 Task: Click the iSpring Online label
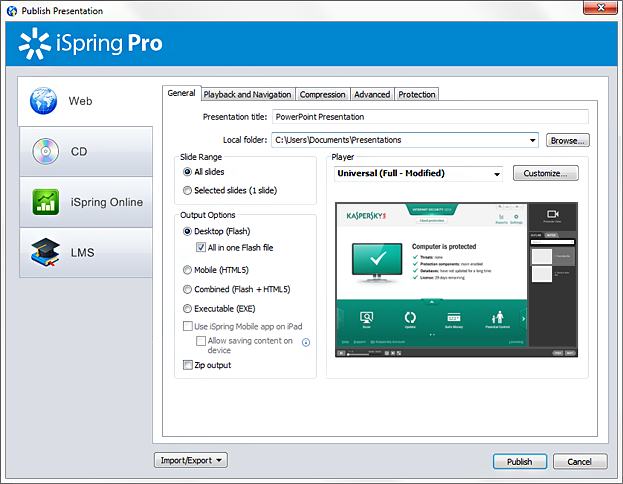coord(106,202)
